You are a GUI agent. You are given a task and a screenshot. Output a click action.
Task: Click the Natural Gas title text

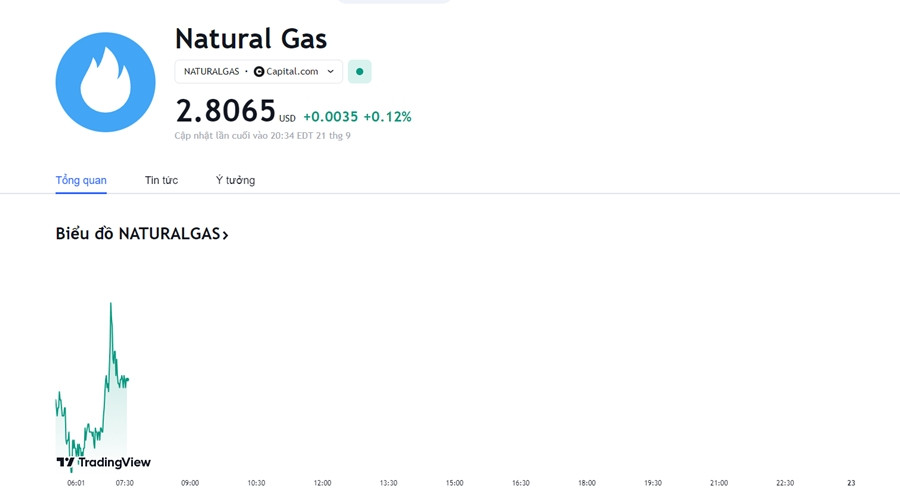(251, 39)
